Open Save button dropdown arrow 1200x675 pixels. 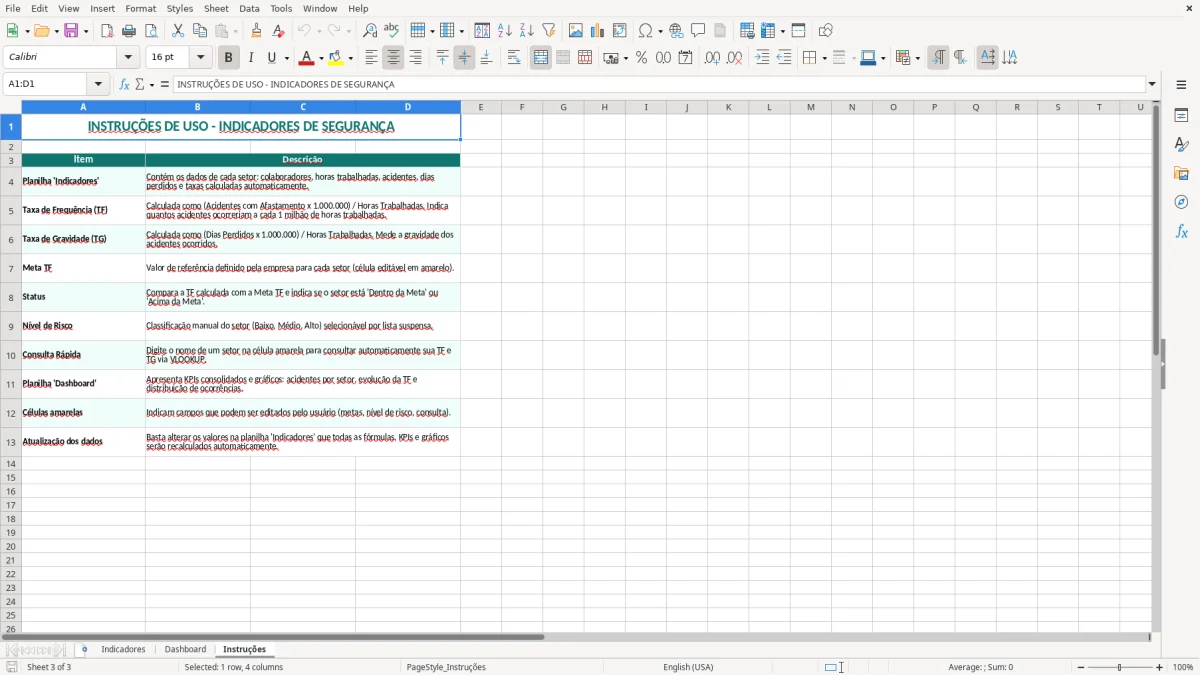click(x=86, y=31)
